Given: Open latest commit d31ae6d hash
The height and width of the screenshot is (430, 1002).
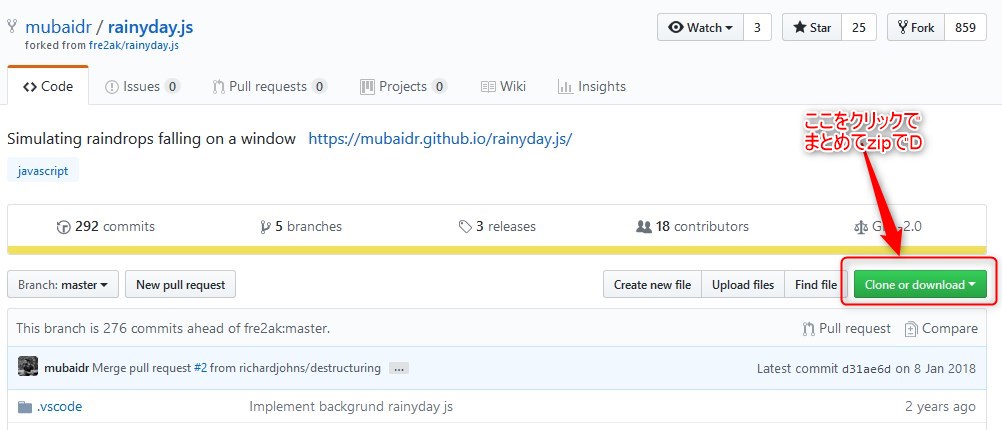Looking at the screenshot, I should [867, 369].
